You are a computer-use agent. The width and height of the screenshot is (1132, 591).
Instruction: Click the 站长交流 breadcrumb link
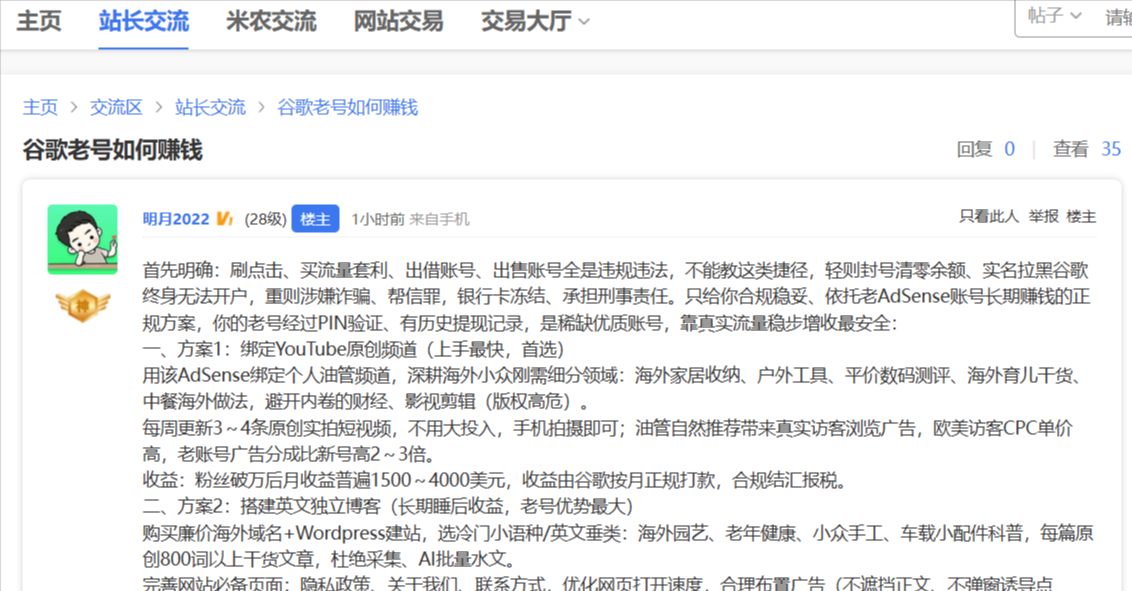[210, 108]
